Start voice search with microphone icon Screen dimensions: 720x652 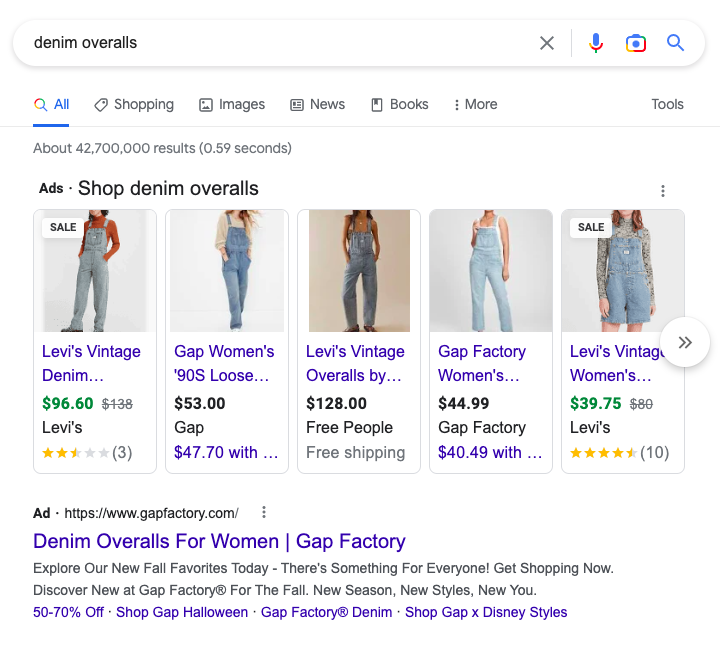click(596, 43)
